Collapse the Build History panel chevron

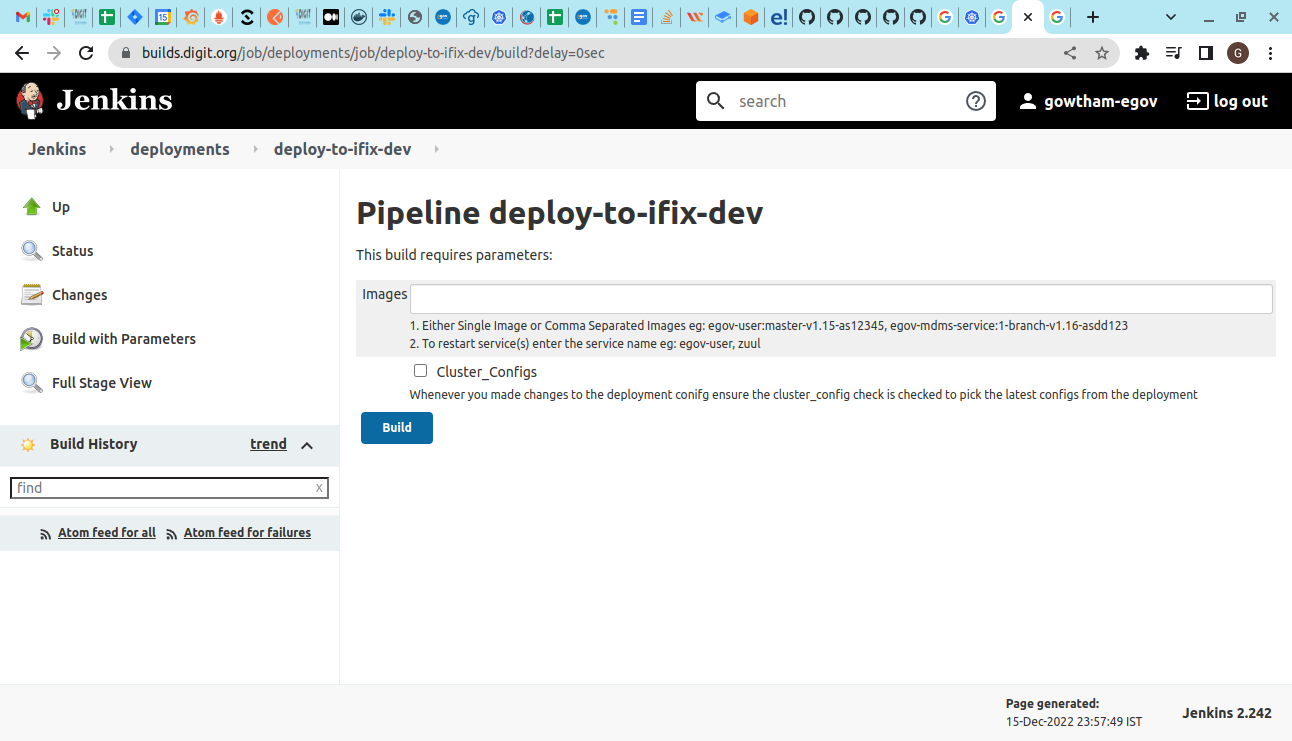(x=307, y=445)
